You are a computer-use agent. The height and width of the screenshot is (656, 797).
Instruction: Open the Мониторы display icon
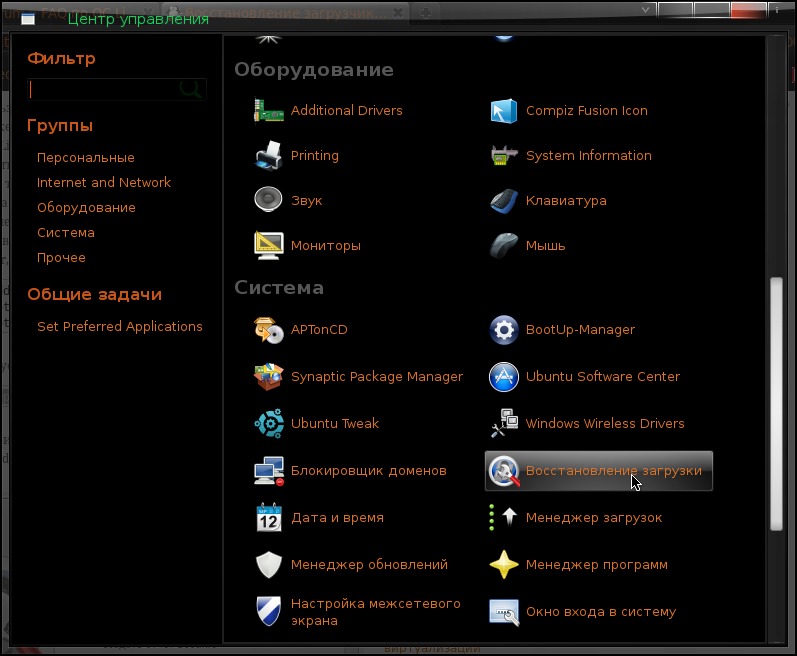pyautogui.click(x=268, y=245)
